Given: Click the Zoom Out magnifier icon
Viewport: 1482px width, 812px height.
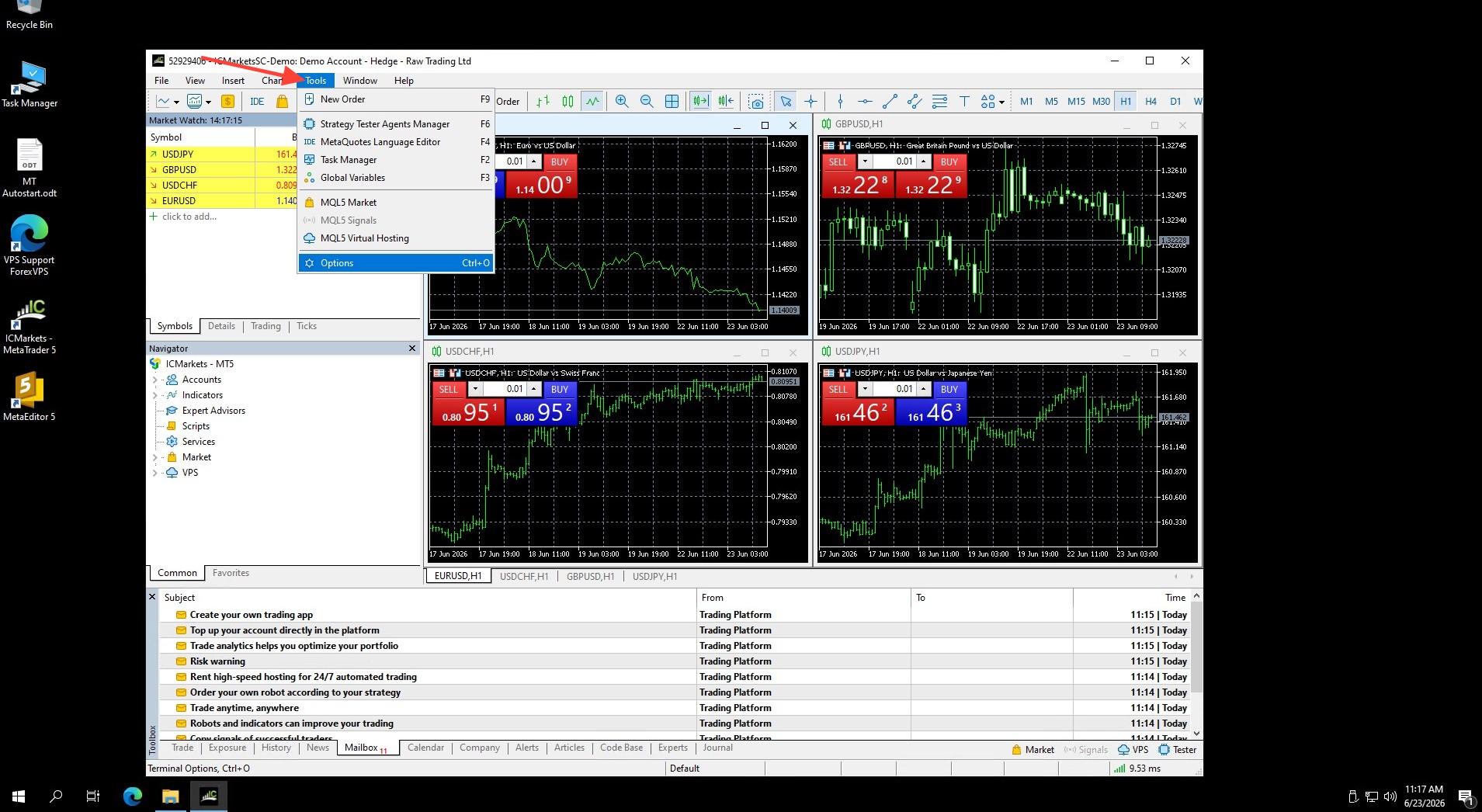Looking at the screenshot, I should (x=647, y=102).
